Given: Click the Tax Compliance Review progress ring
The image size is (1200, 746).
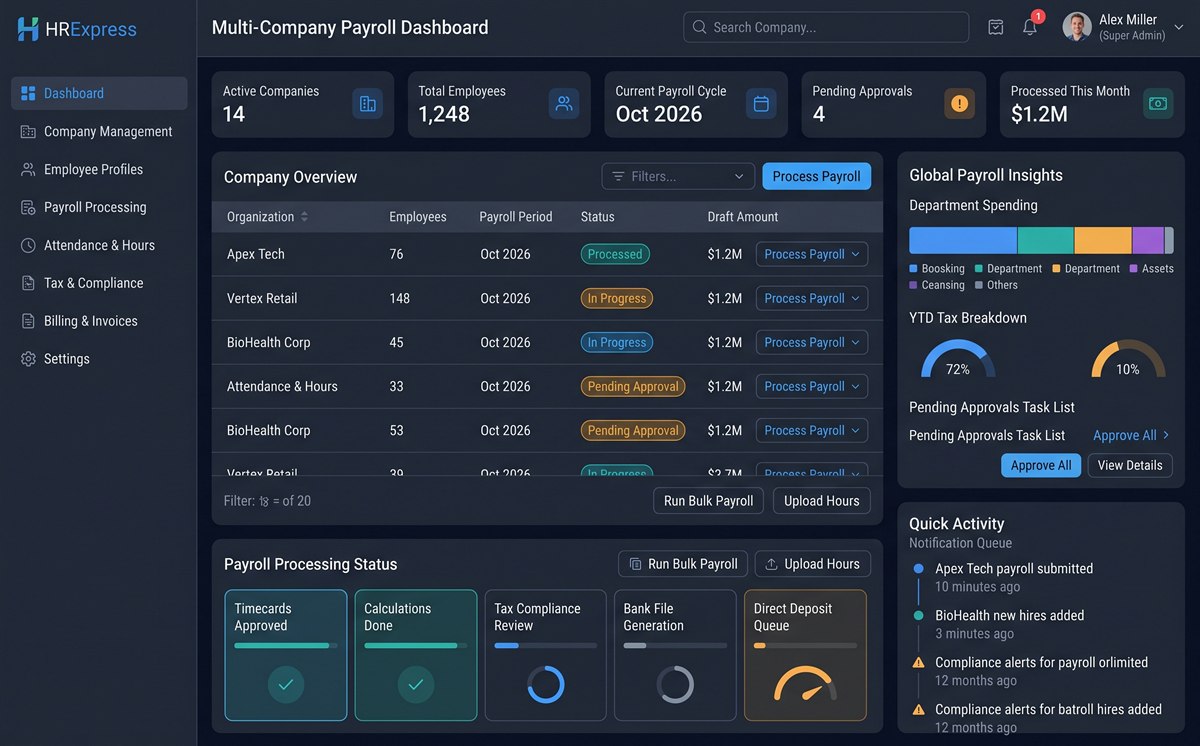Looking at the screenshot, I should (546, 684).
